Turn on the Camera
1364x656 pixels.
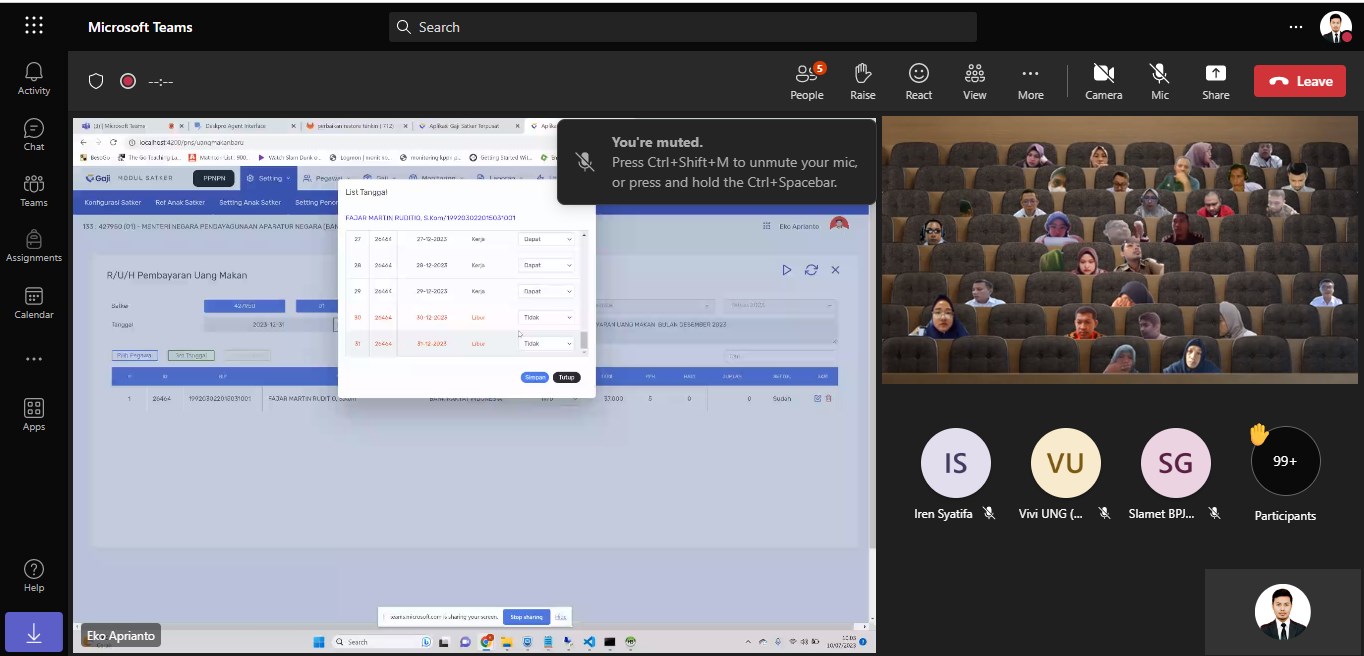tap(1103, 82)
